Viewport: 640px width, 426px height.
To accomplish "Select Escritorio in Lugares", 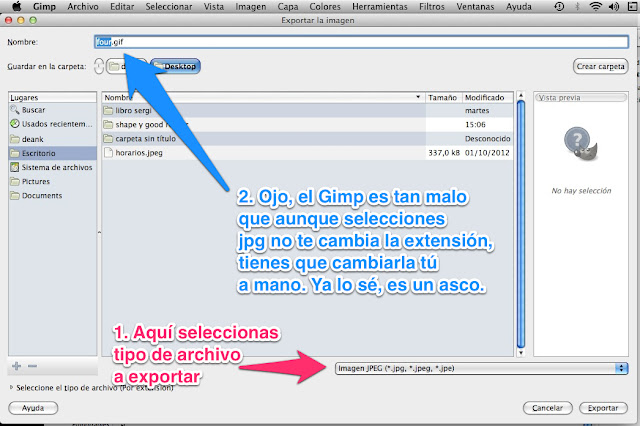I will pyautogui.click(x=52, y=153).
